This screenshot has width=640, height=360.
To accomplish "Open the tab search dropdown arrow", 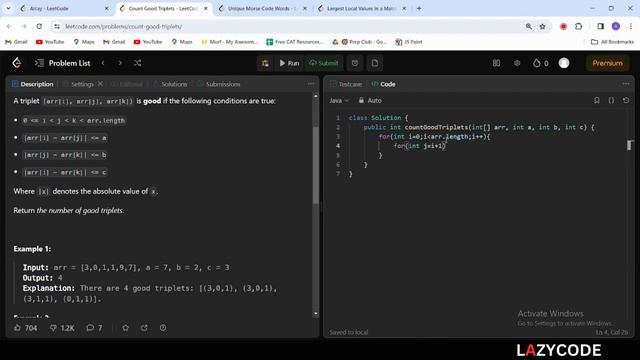I will 8,8.
